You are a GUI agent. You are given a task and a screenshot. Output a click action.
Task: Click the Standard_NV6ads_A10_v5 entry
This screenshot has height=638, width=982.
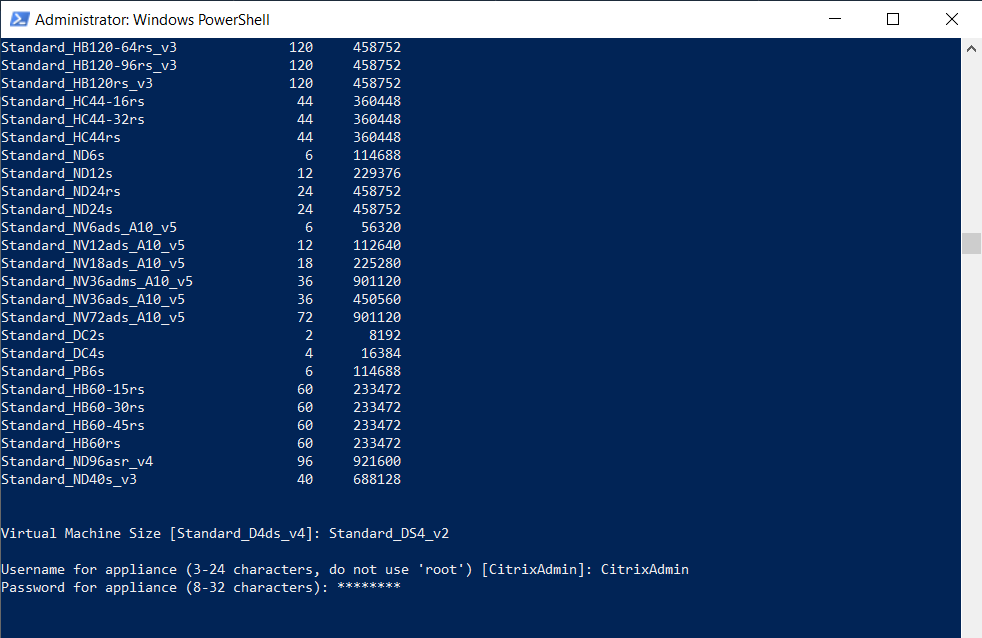(x=89, y=228)
